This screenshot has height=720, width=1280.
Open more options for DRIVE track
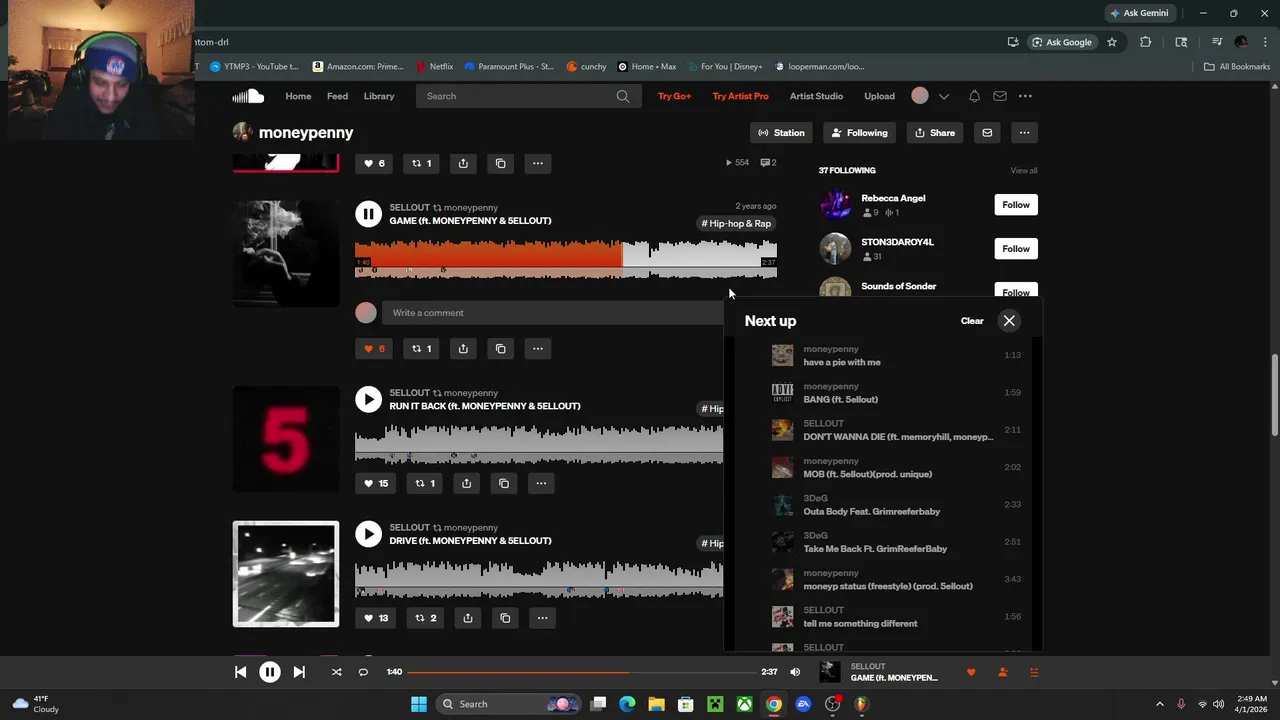point(542,618)
